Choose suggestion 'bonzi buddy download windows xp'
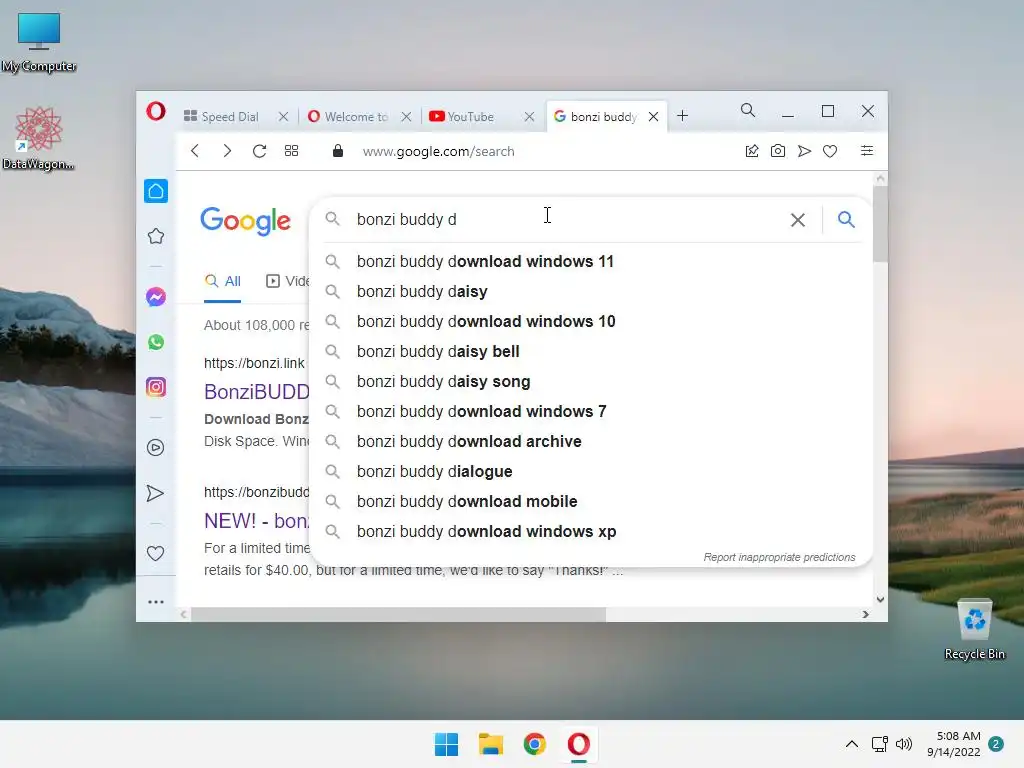Viewport: 1024px width, 768px height. pyautogui.click(x=591, y=532)
